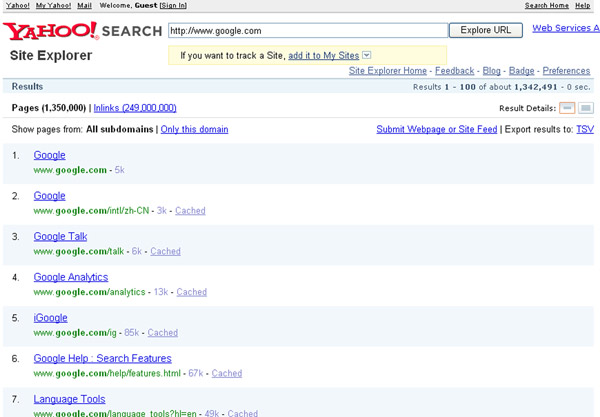The image size is (600, 417).
Task: View Cached copy of iGoogle
Action: point(163,333)
